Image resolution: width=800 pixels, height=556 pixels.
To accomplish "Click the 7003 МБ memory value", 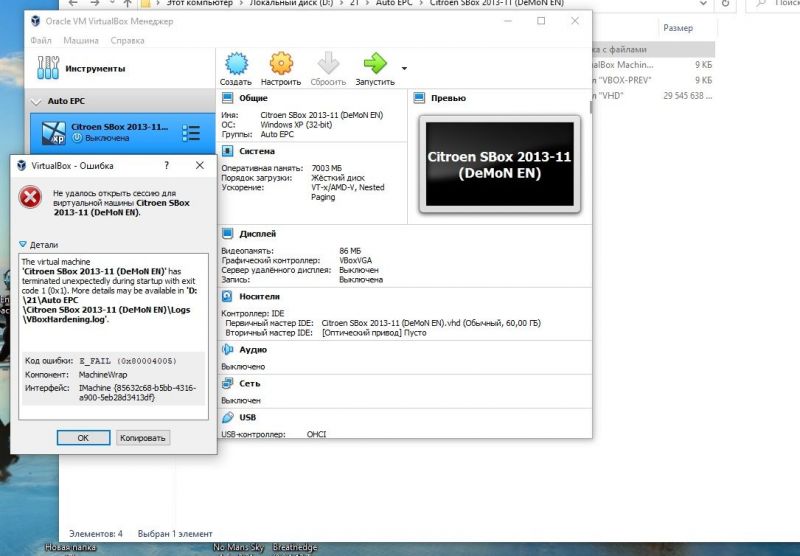I will click(x=327, y=168).
